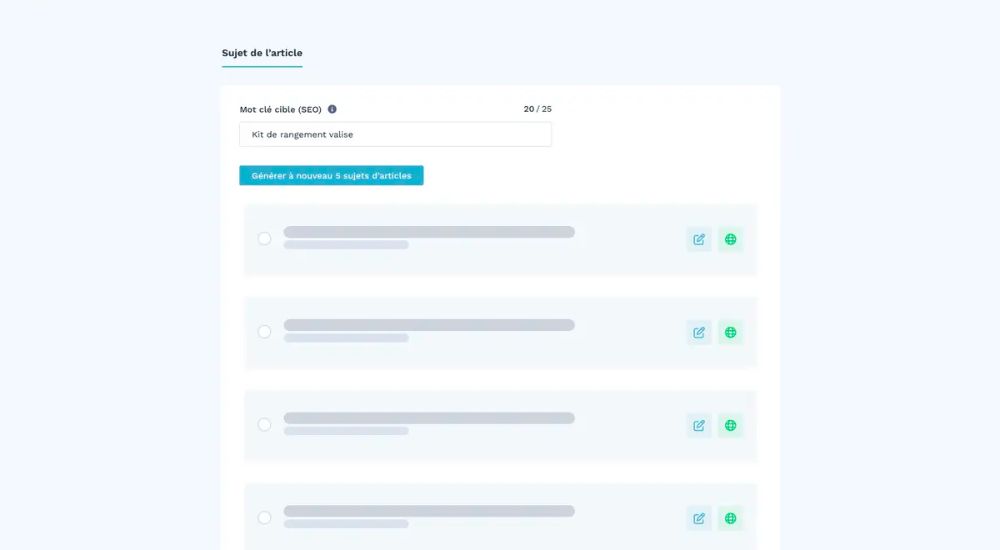Select the third topic's radio button

[x=264, y=424]
